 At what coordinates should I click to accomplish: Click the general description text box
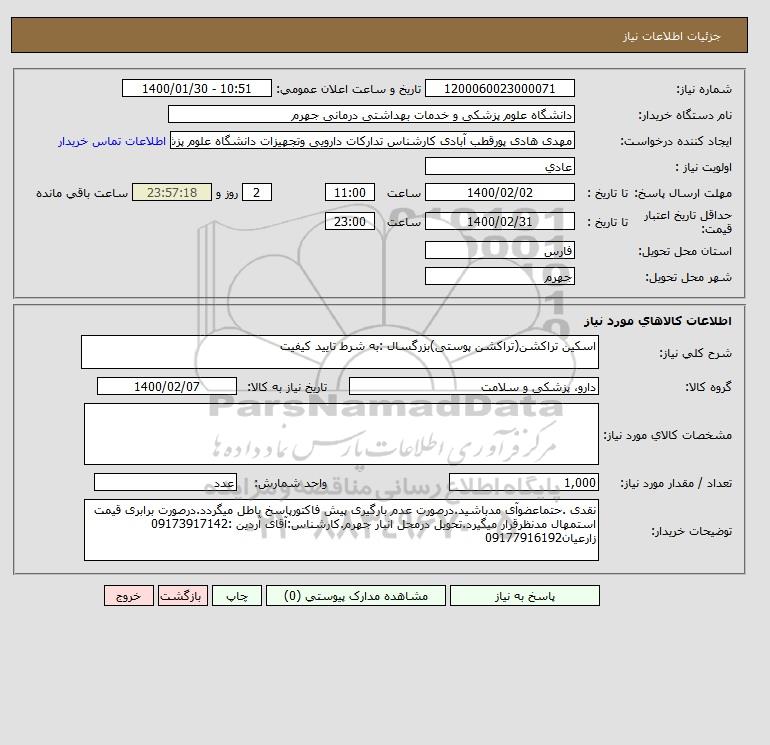point(340,352)
